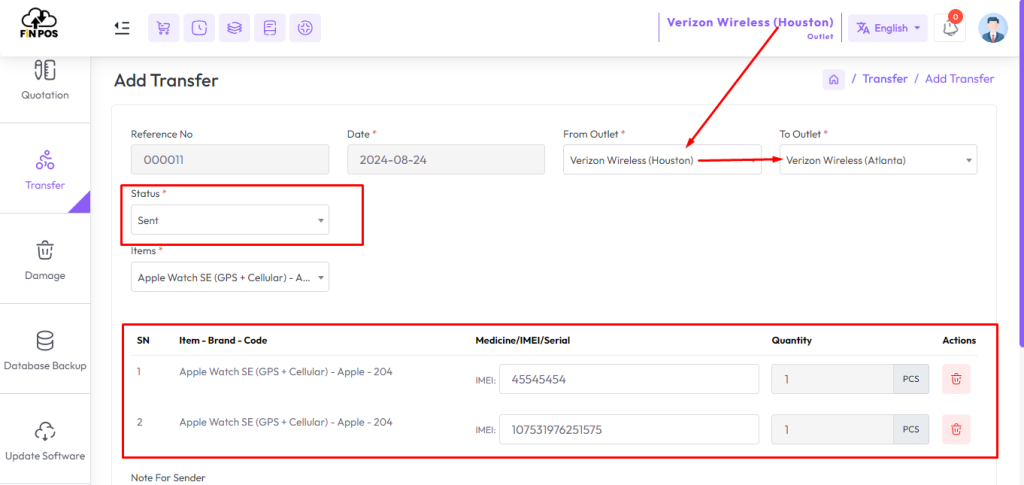
Task: Click the first row's Apple Watch SE item name
Action: (286, 372)
